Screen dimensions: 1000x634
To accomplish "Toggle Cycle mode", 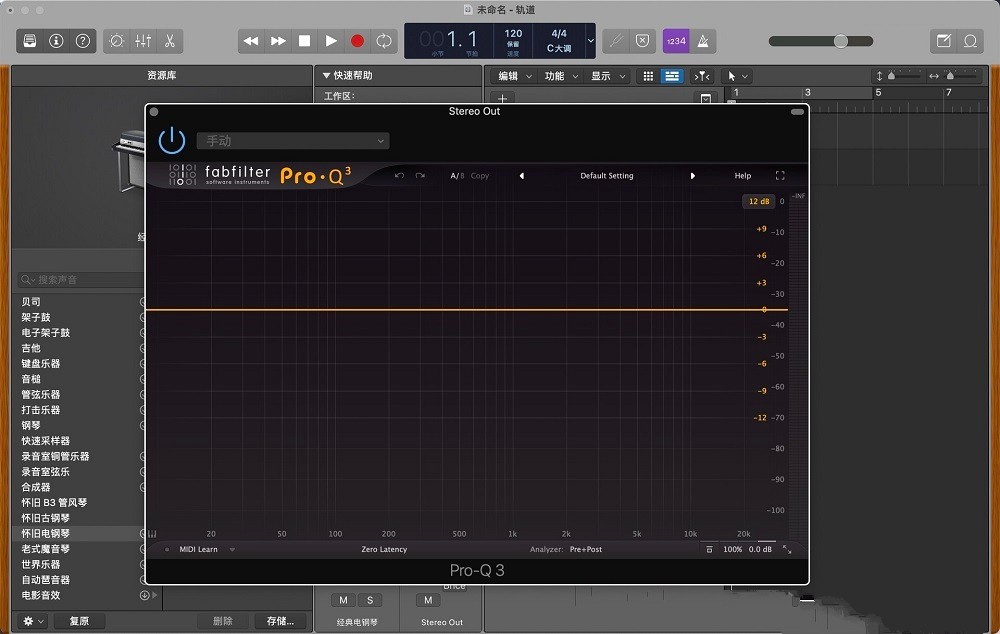I will point(384,41).
